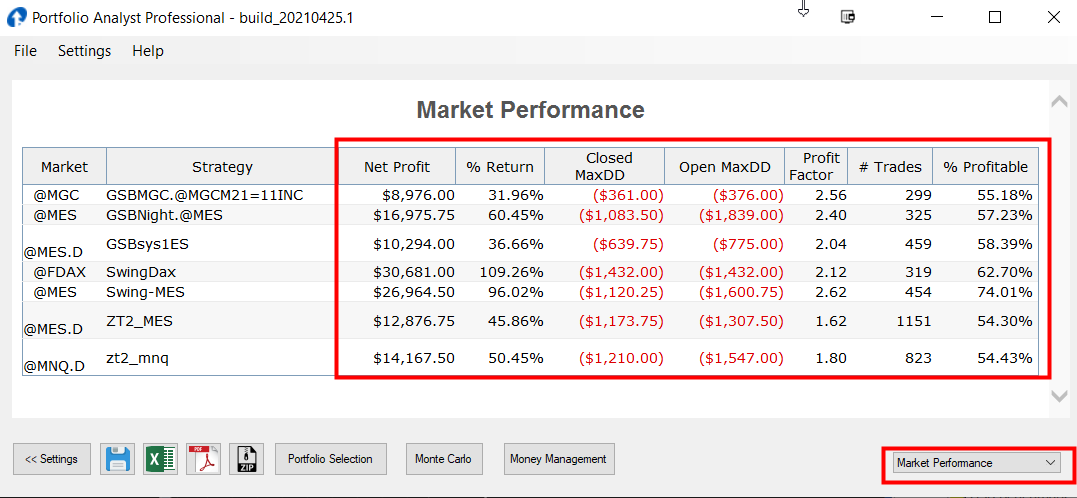Maximize the Portfolio Analyst window

(x=994, y=17)
